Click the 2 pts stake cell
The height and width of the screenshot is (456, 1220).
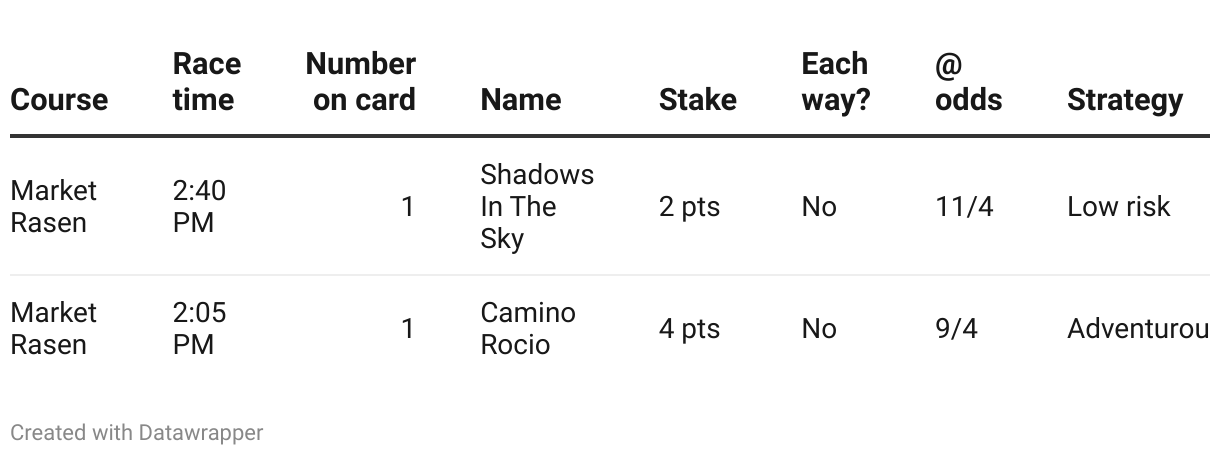tap(689, 207)
